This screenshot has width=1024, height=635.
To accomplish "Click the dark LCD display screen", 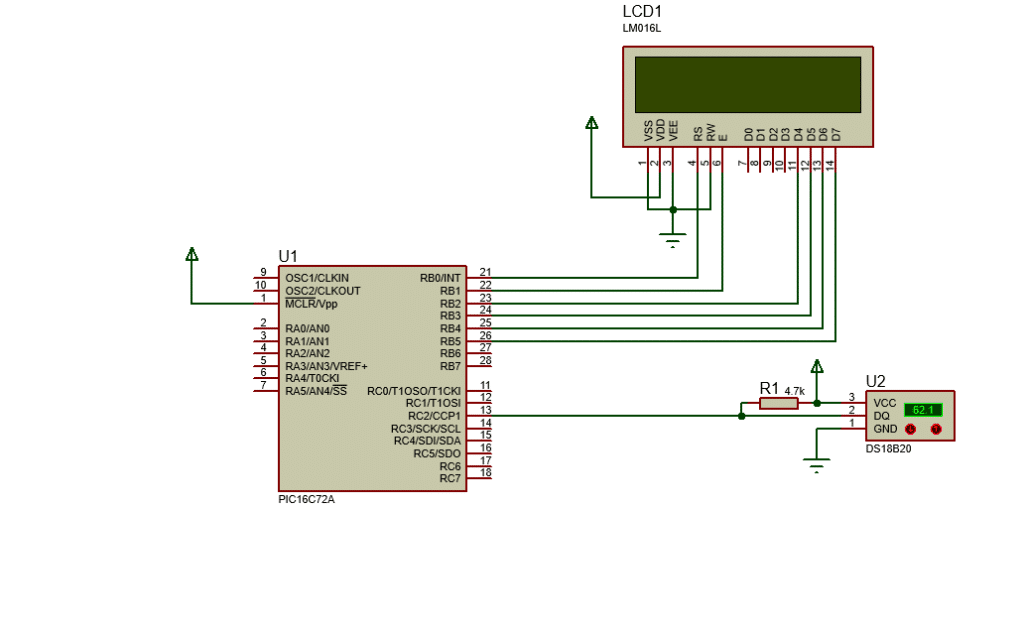I will pos(748,84).
